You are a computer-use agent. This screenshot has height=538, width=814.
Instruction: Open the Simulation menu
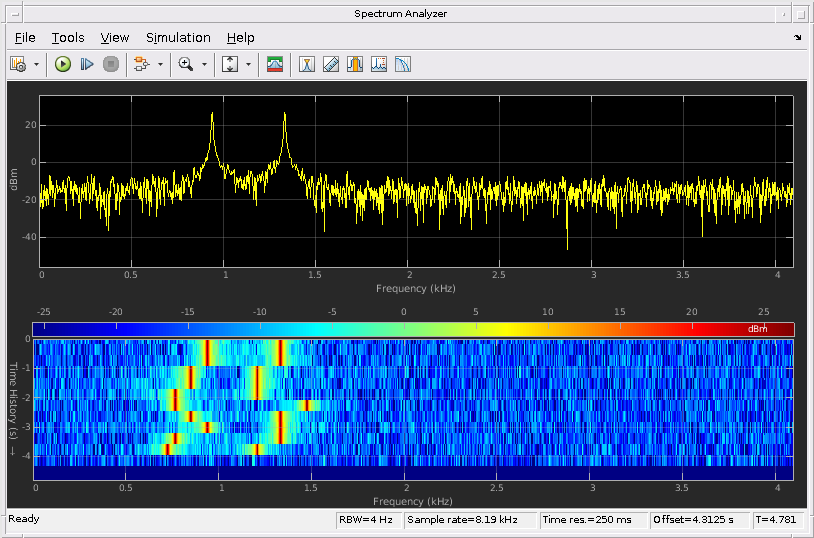pyautogui.click(x=178, y=37)
